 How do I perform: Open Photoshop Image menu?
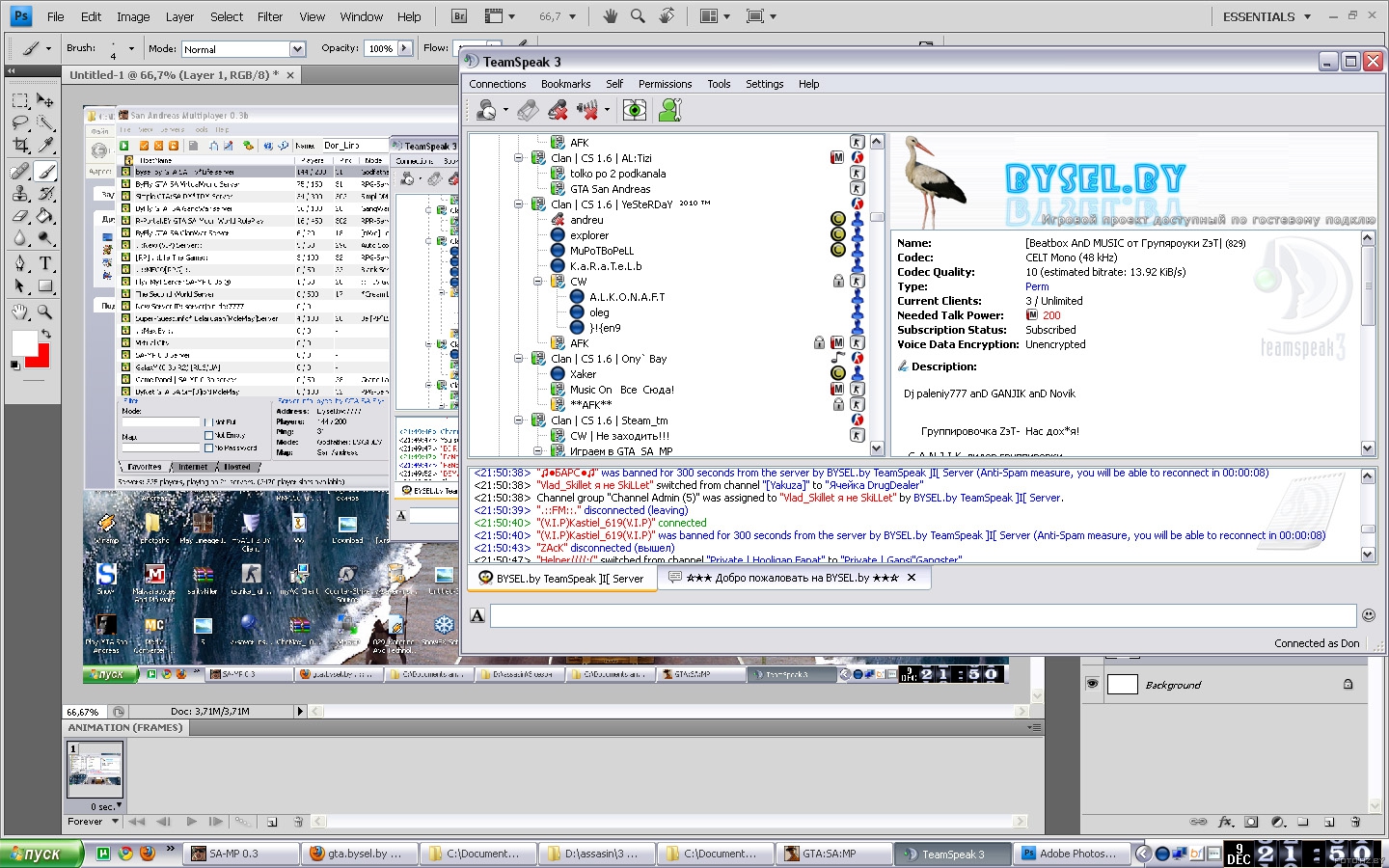[133, 16]
